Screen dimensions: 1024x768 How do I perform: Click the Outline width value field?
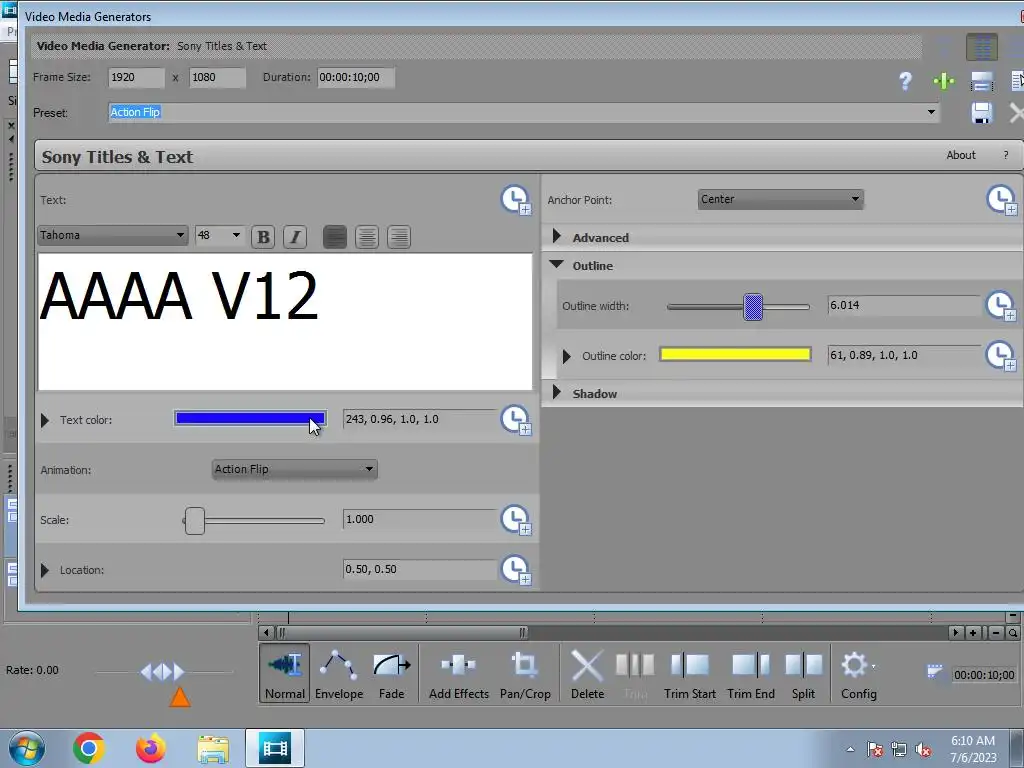[904, 306]
